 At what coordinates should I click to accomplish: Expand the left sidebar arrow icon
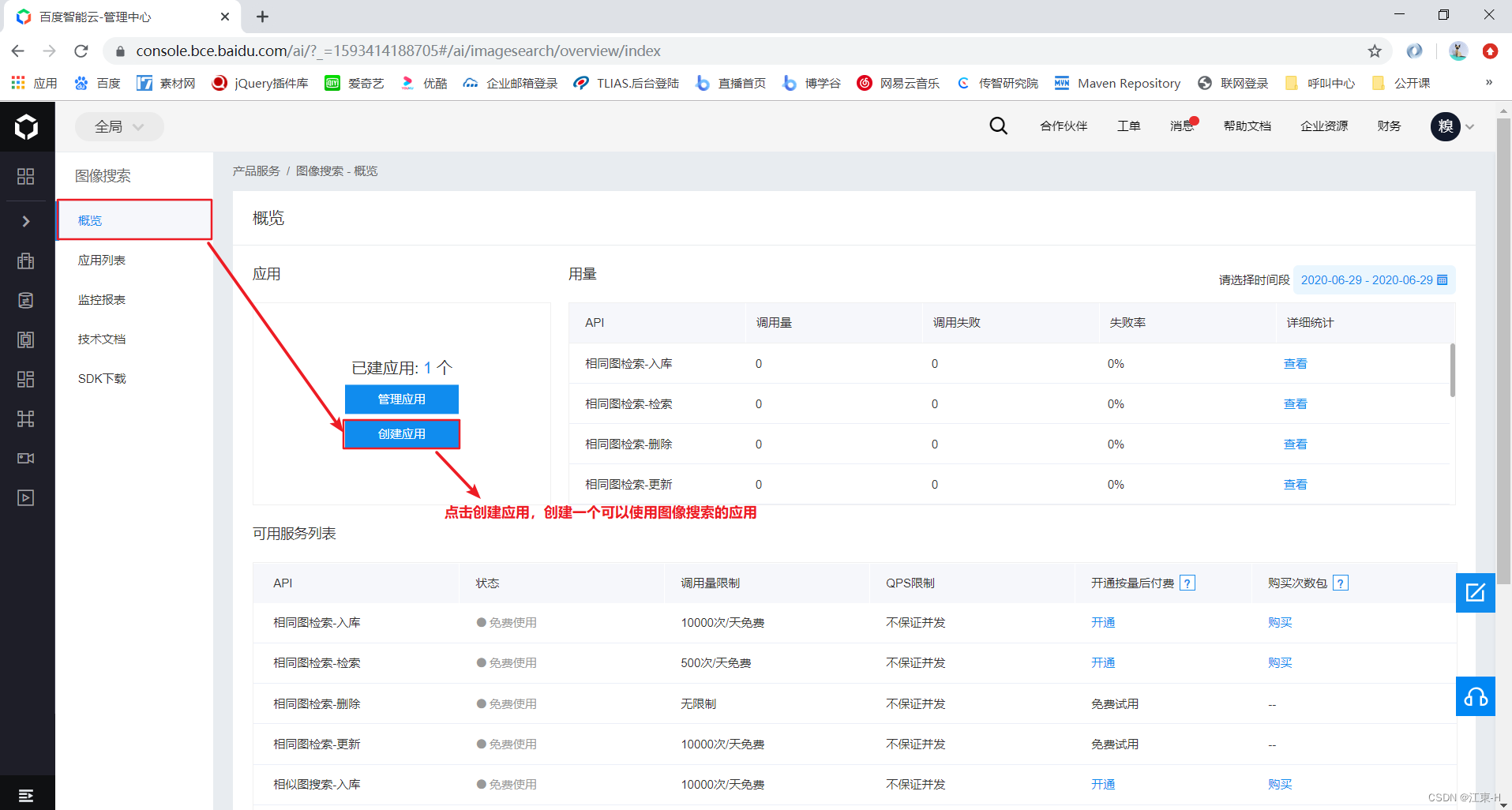pos(26,221)
